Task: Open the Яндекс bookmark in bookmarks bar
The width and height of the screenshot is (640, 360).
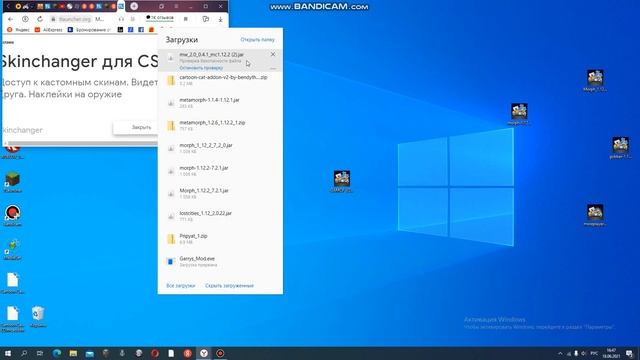Action: (18, 30)
